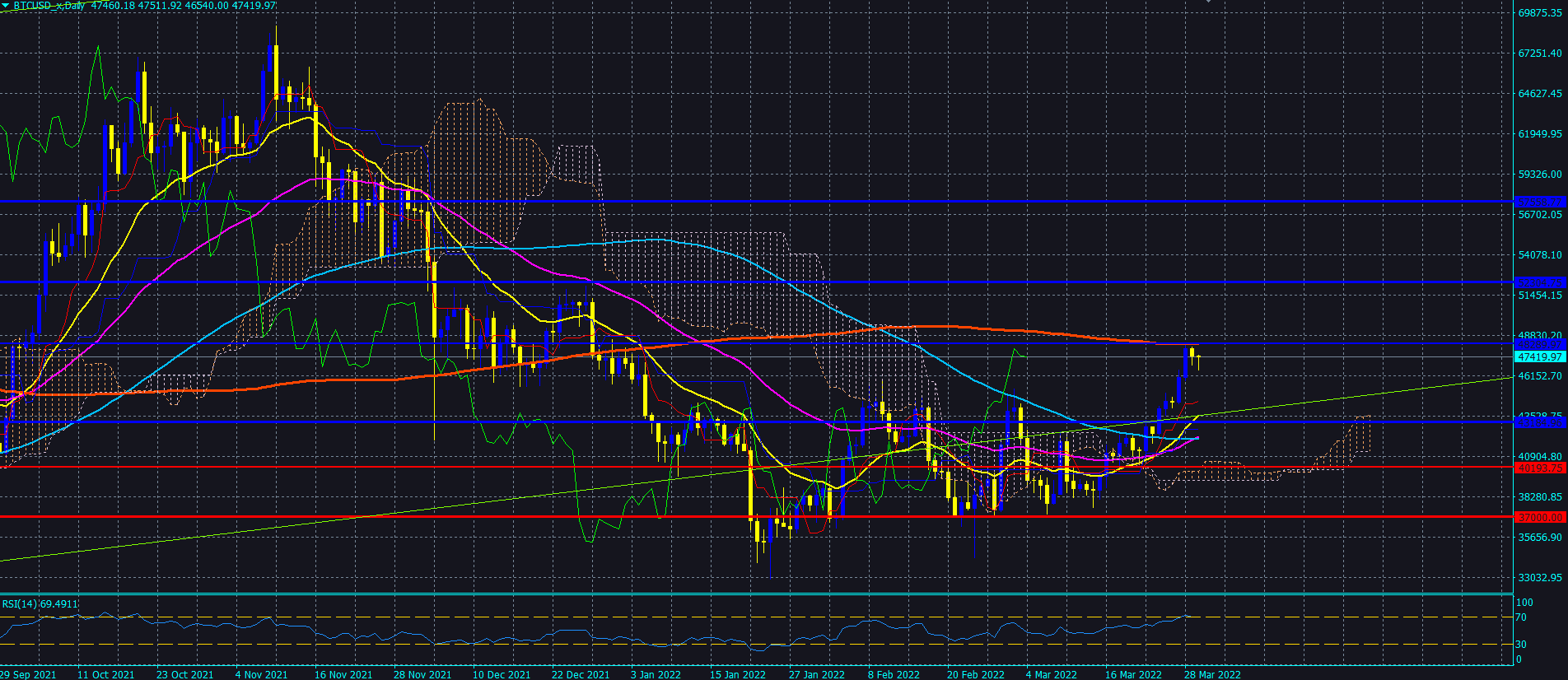Click the 11 Oct 2021 date label

pyautogui.click(x=105, y=674)
